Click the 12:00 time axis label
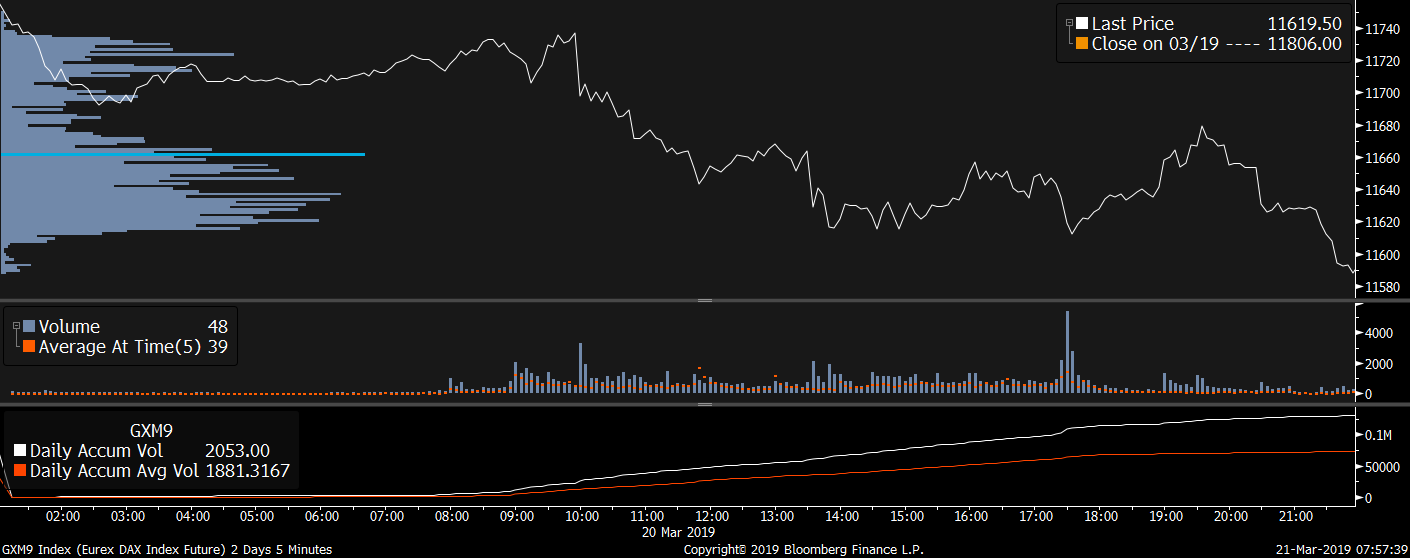1410x558 pixels. pyautogui.click(x=712, y=517)
